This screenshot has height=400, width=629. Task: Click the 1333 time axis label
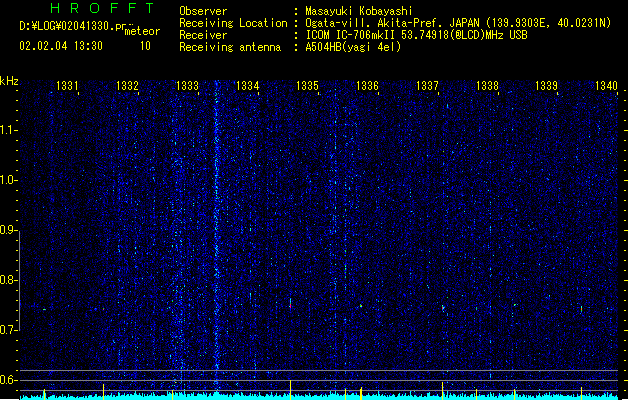(187, 85)
